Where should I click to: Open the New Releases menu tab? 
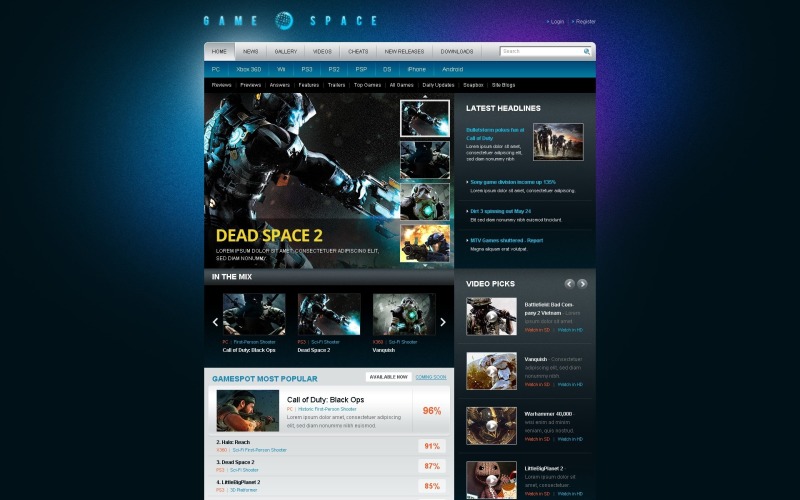pyautogui.click(x=404, y=51)
